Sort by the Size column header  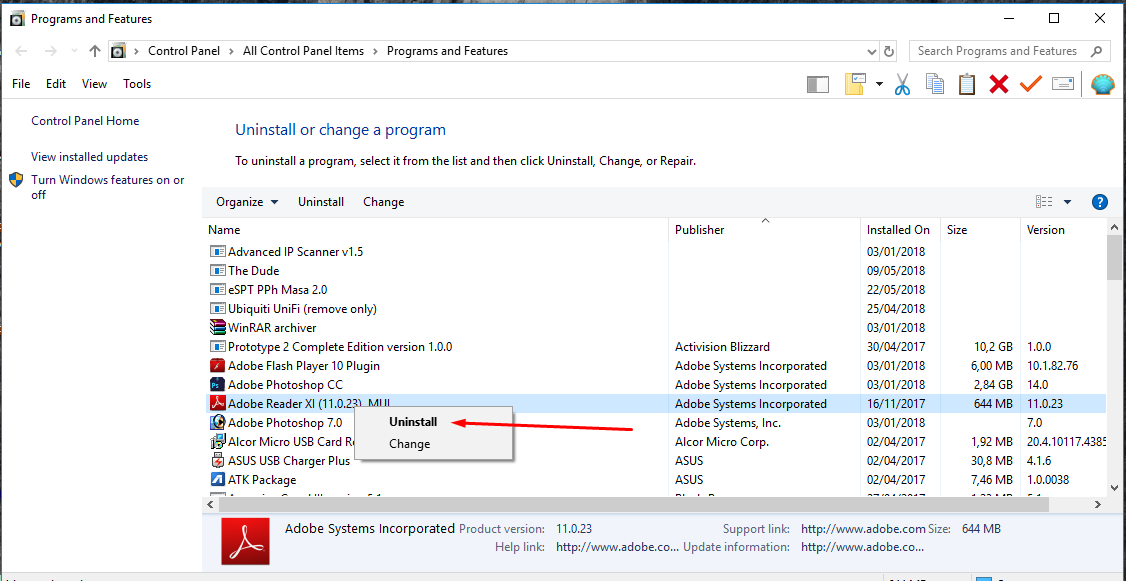957,230
